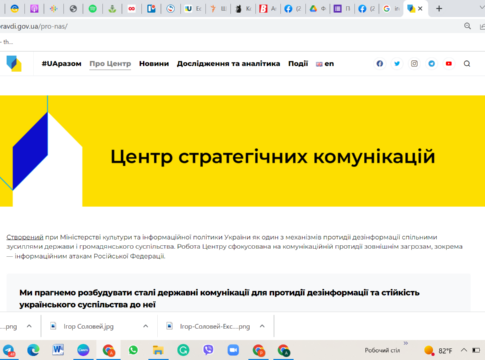Open the Новини menu item
485x360 pixels.
(x=154, y=63)
